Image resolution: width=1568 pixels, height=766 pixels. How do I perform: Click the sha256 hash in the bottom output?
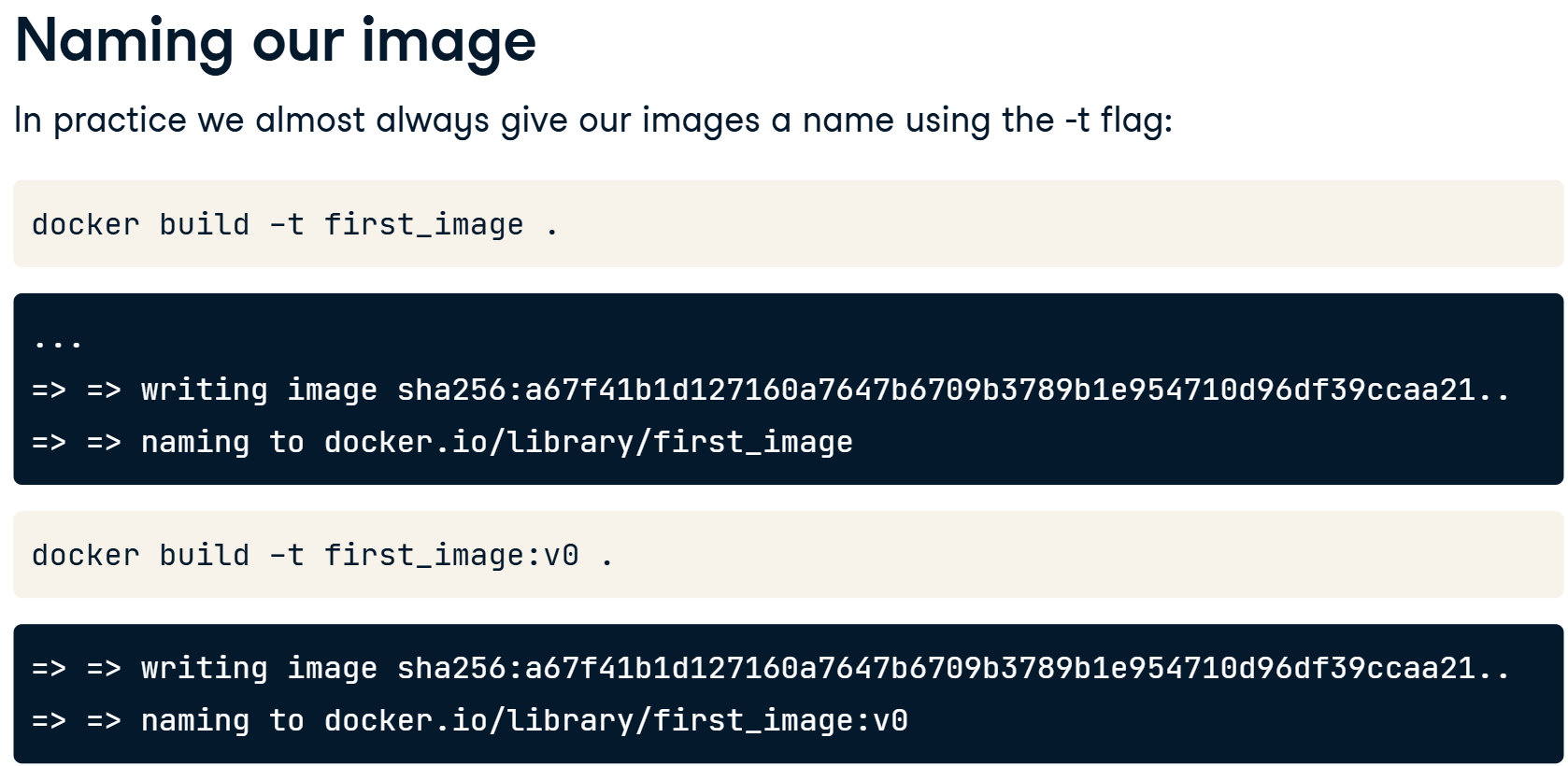pyautogui.click(x=953, y=668)
